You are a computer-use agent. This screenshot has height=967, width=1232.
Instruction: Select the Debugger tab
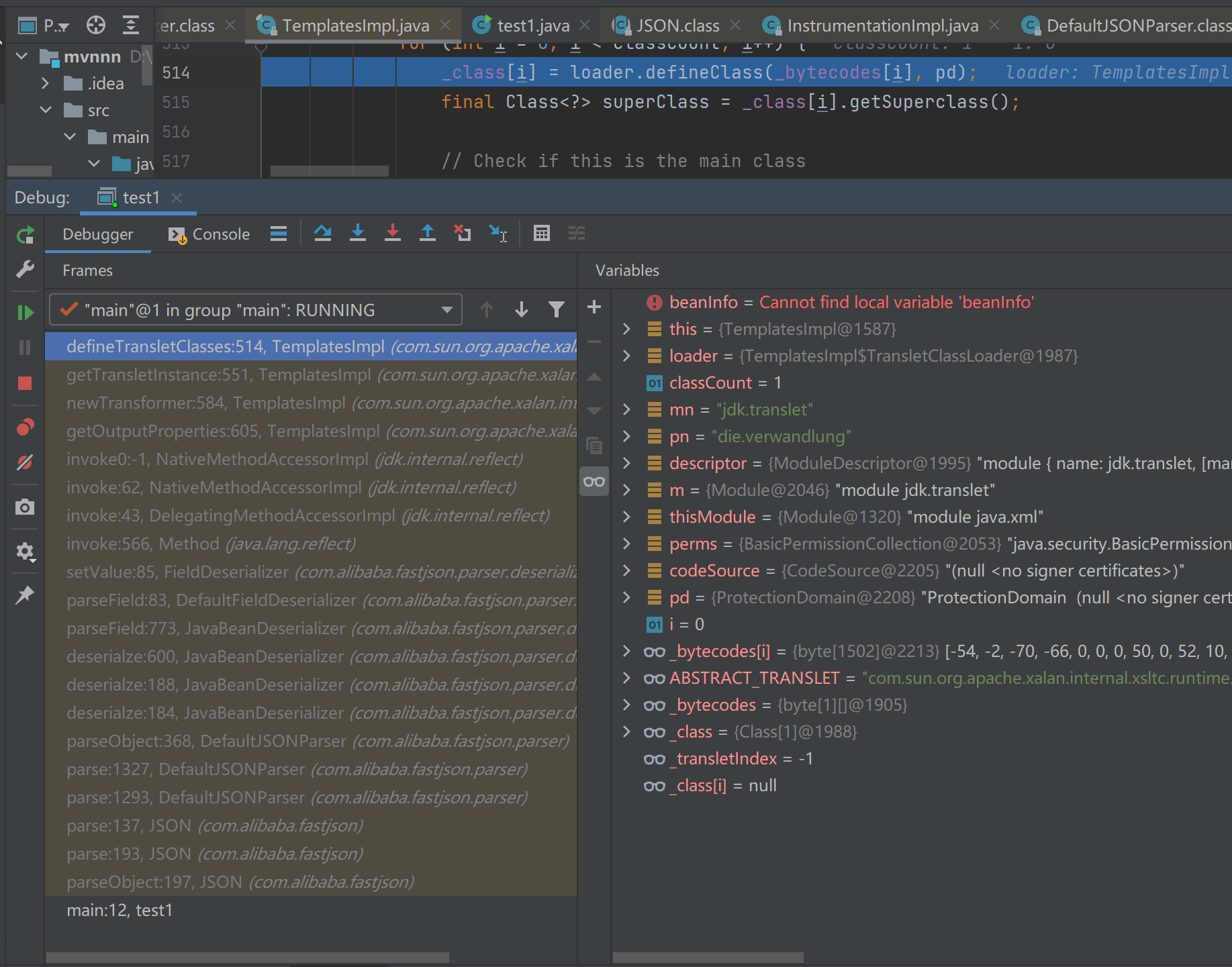click(x=98, y=234)
